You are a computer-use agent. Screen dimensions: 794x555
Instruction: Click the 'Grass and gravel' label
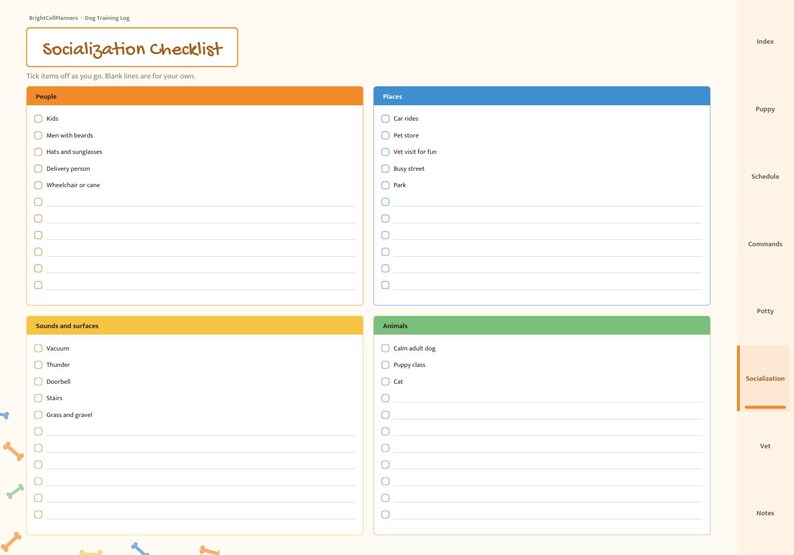coord(69,415)
